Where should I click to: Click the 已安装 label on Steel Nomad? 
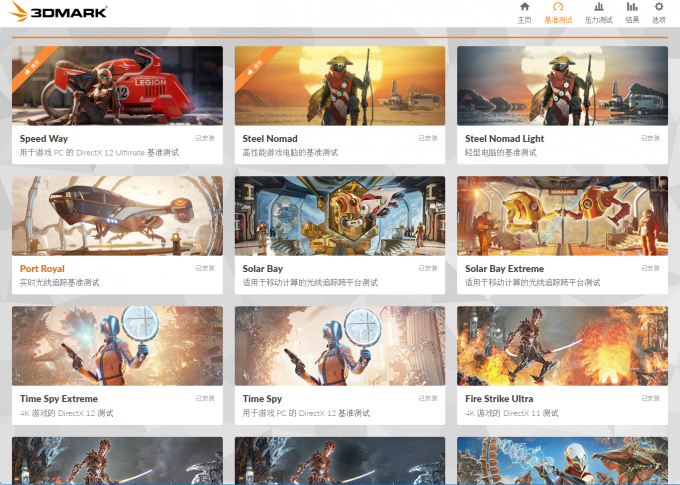tap(428, 138)
